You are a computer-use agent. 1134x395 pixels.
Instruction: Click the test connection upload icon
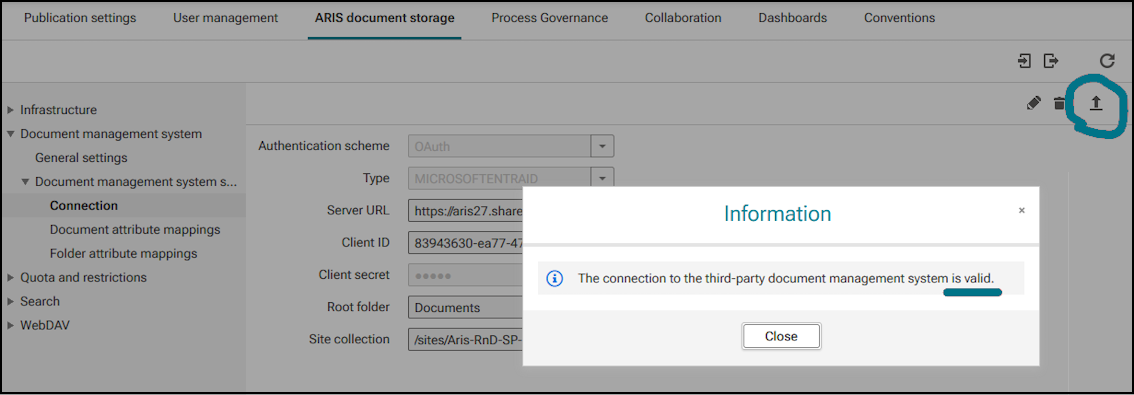point(1096,103)
